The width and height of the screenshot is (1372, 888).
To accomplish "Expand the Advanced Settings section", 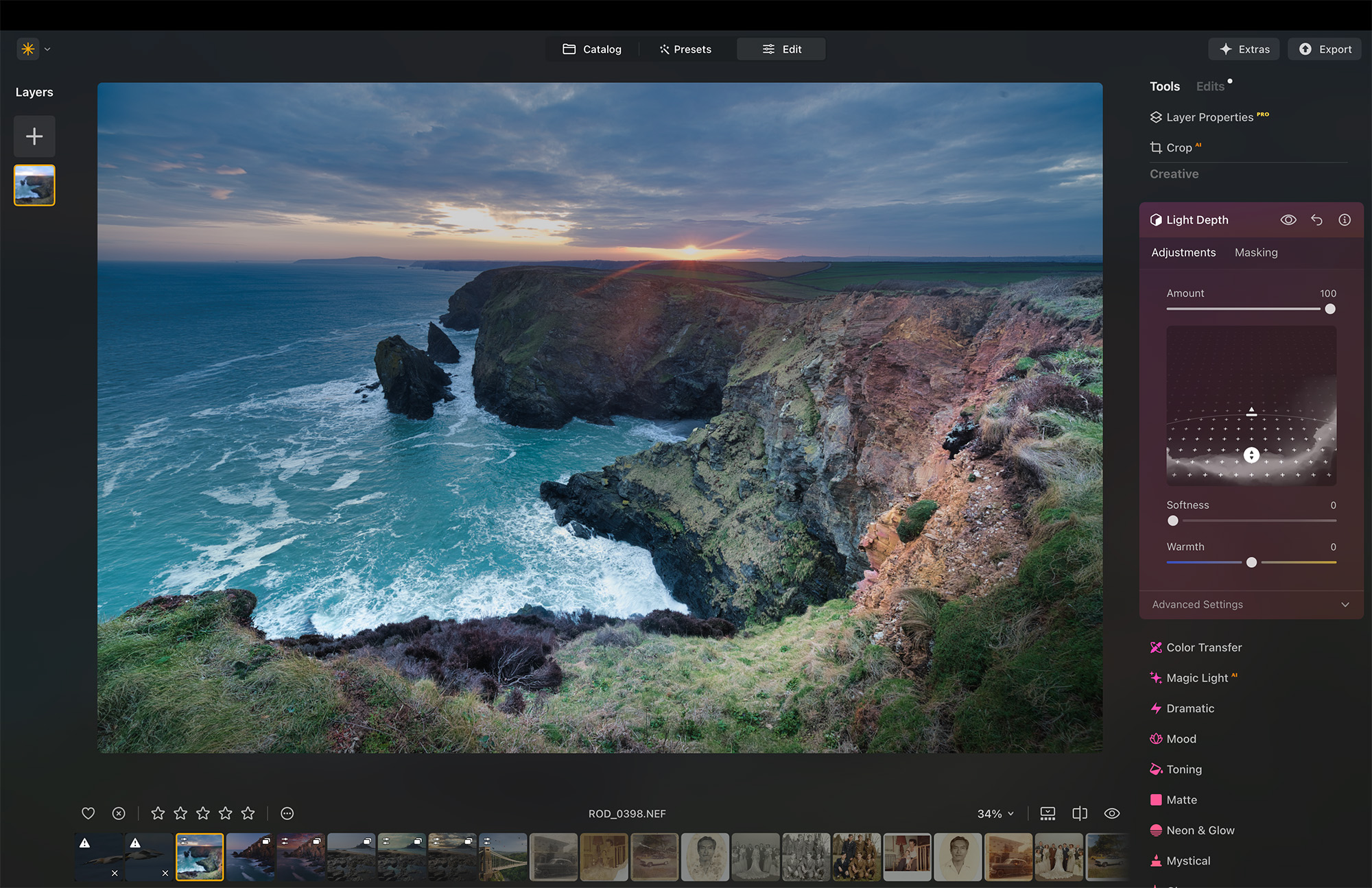I will 1250,604.
